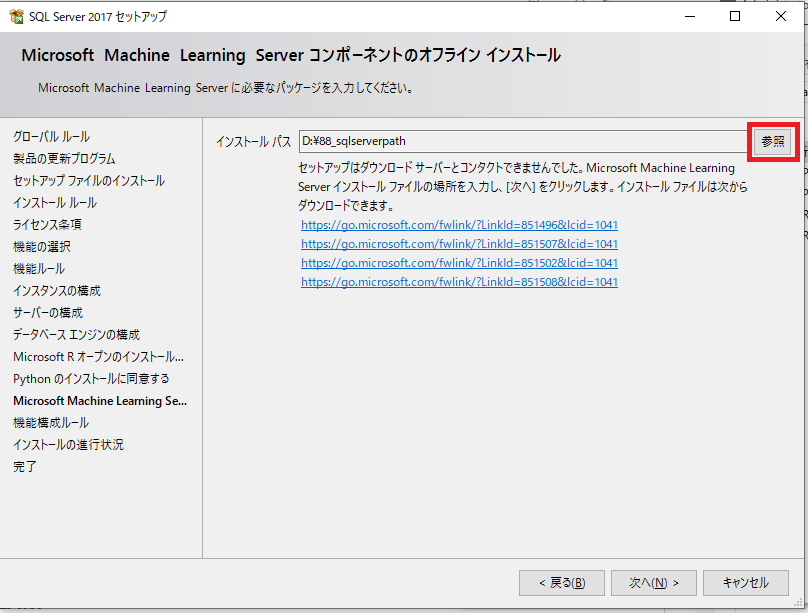
Task: Open the LinkId=851496 download link
Action: (459, 225)
